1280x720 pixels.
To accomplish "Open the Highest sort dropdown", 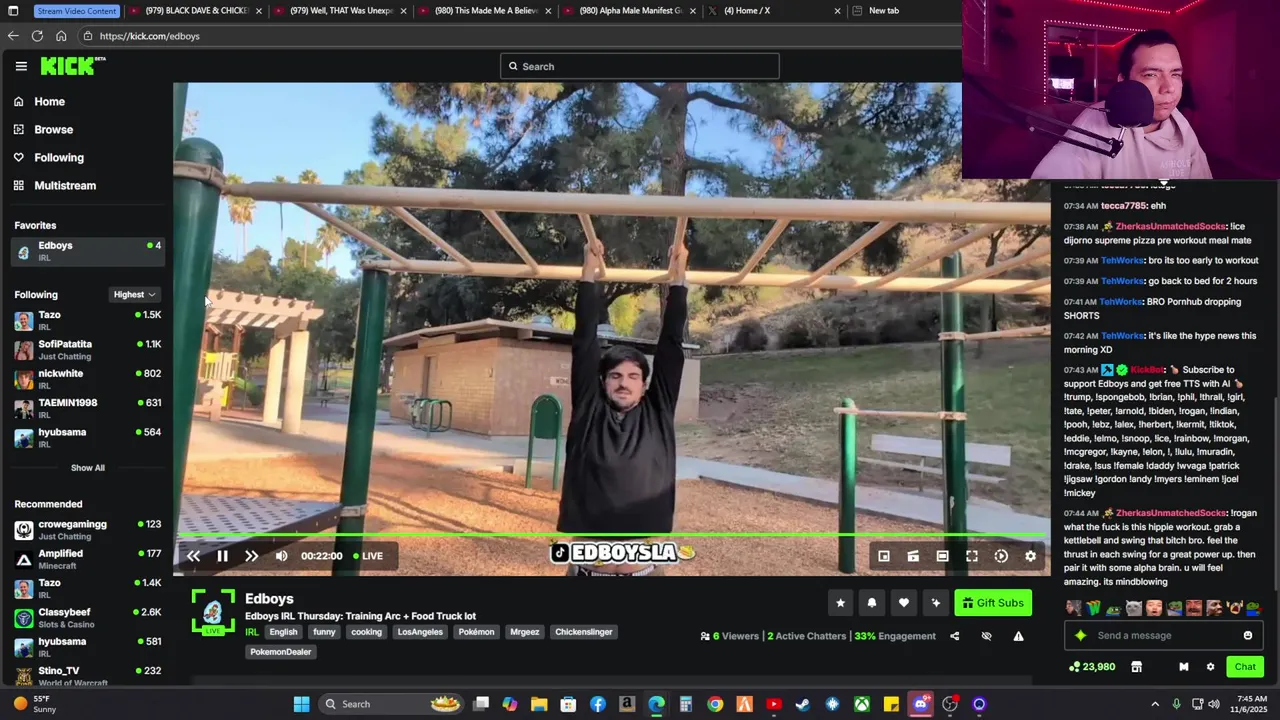I will click(134, 294).
